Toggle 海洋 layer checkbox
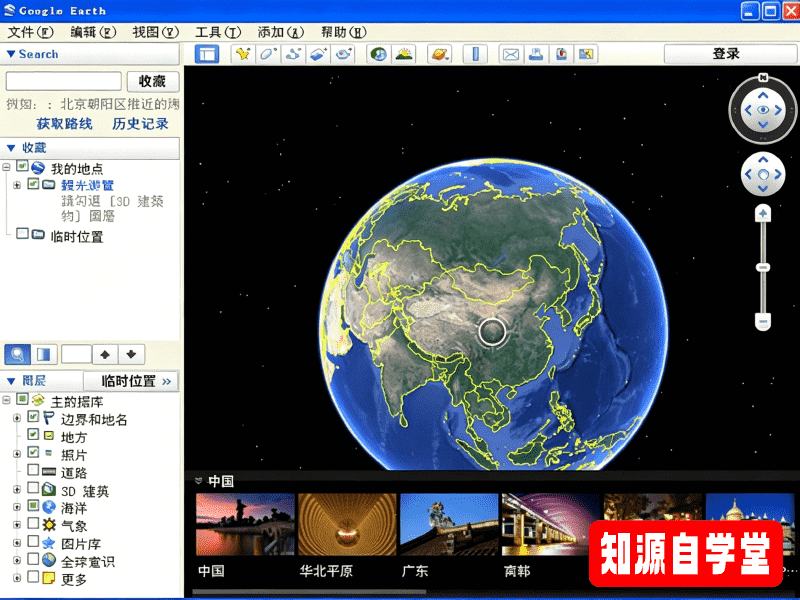Viewport: 800px width, 600px height. point(33,505)
